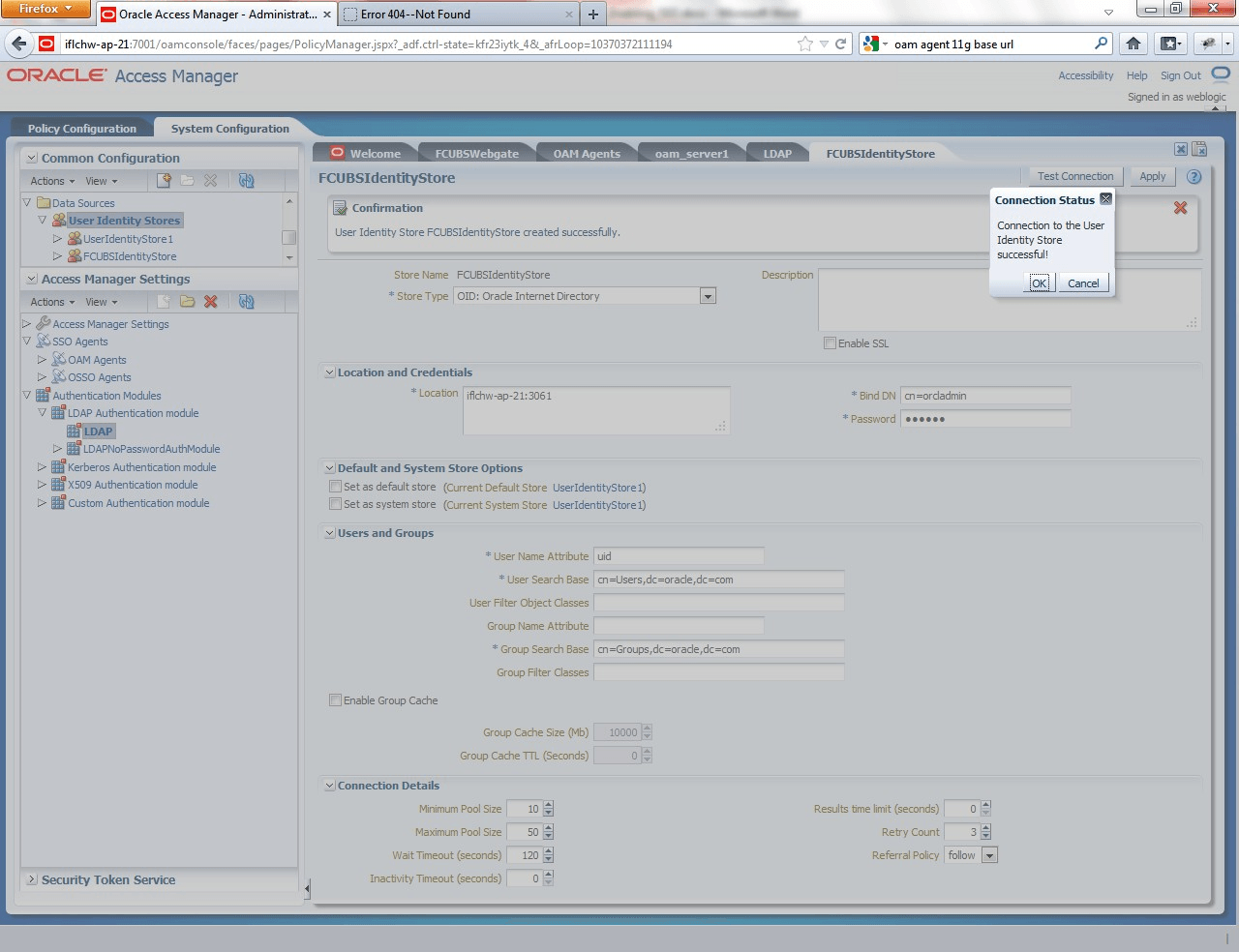The width and height of the screenshot is (1239, 952).
Task: Click the Apply button
Action: click(x=1153, y=176)
